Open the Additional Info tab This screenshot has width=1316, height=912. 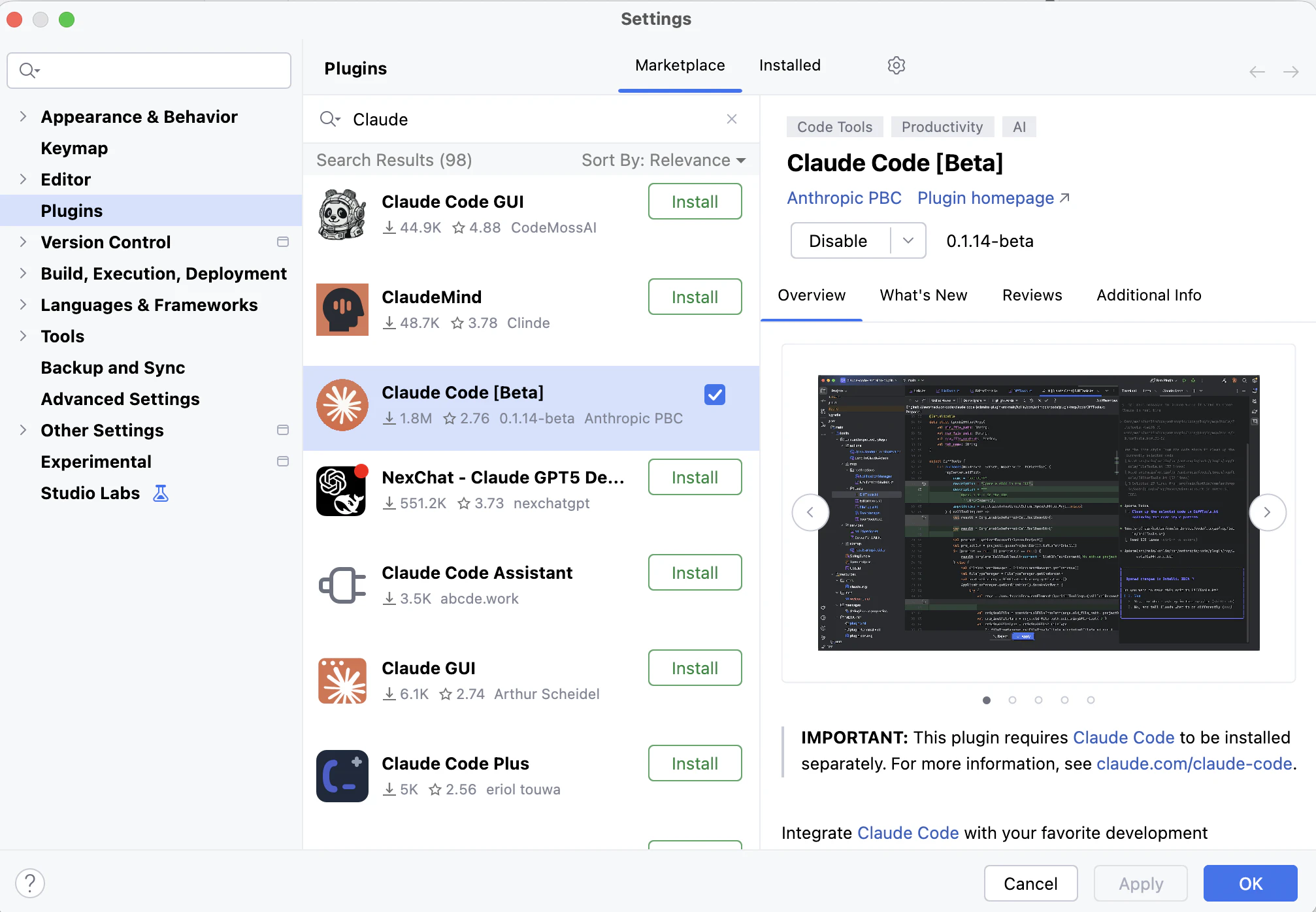[1149, 295]
